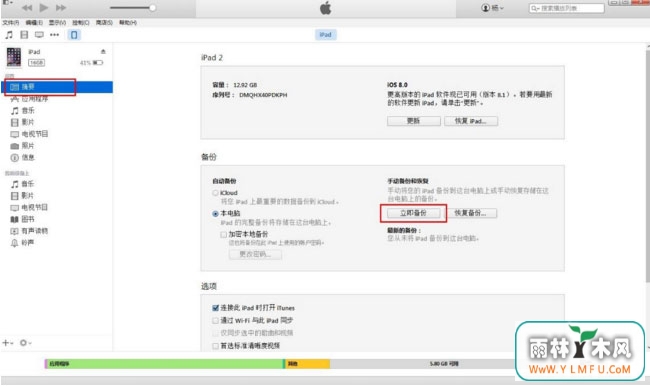The image size is (650, 386).
Task: Open the account user dropdown
Action: click(x=492, y=8)
